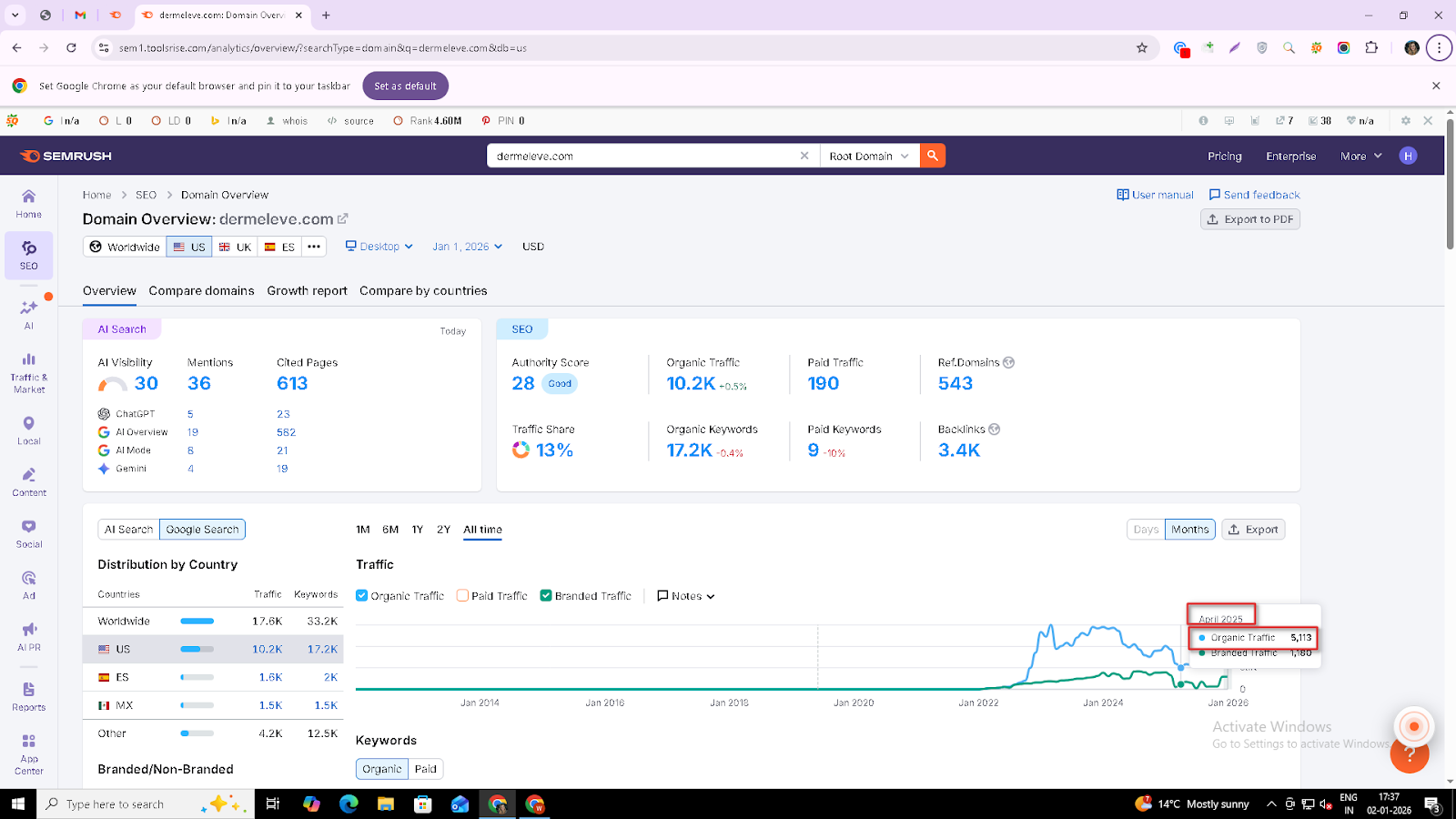Open Windows Task View
Image resolution: width=1456 pixels, height=819 pixels.
(272, 804)
